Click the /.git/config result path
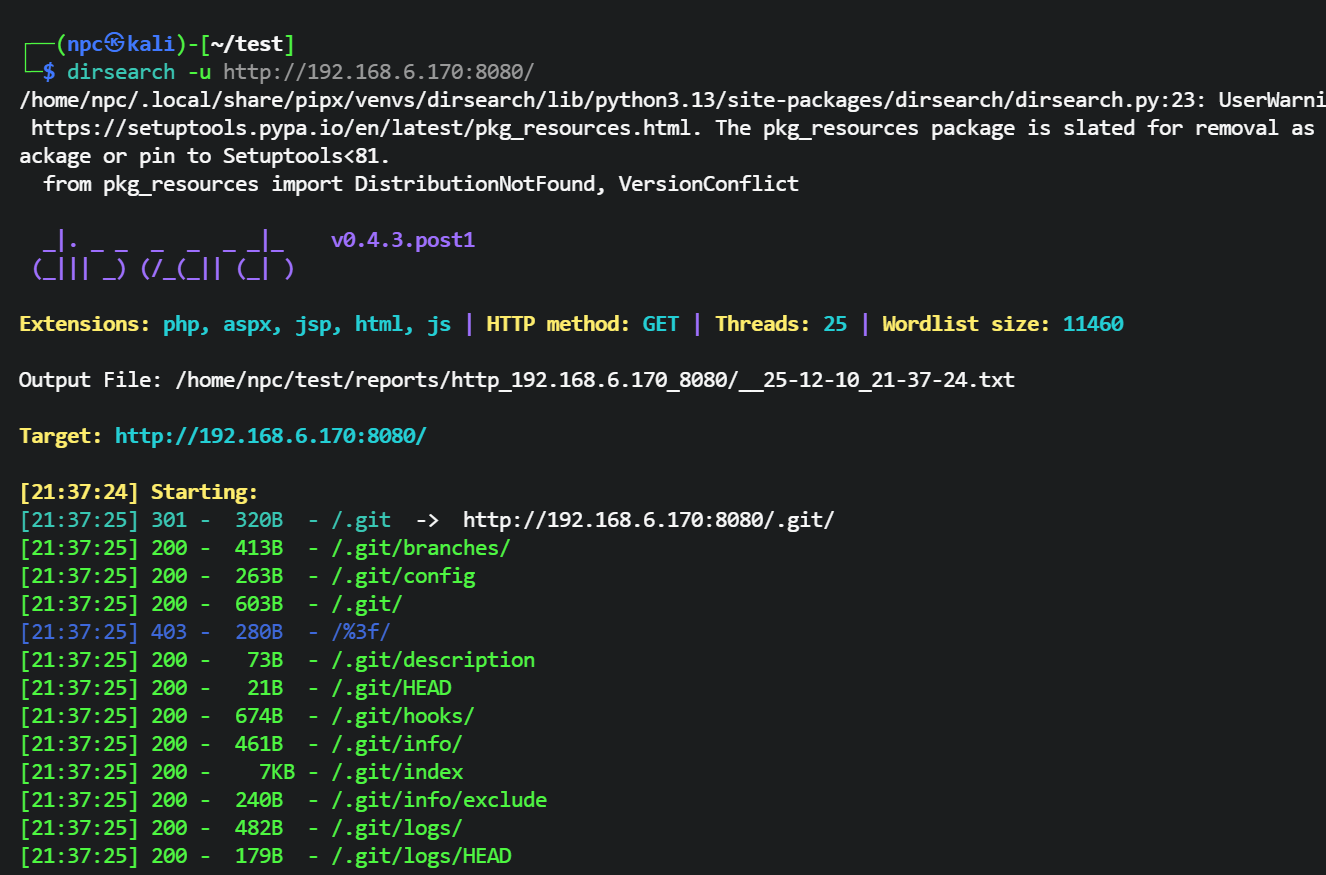Image resolution: width=1326 pixels, height=875 pixels. [x=402, y=576]
